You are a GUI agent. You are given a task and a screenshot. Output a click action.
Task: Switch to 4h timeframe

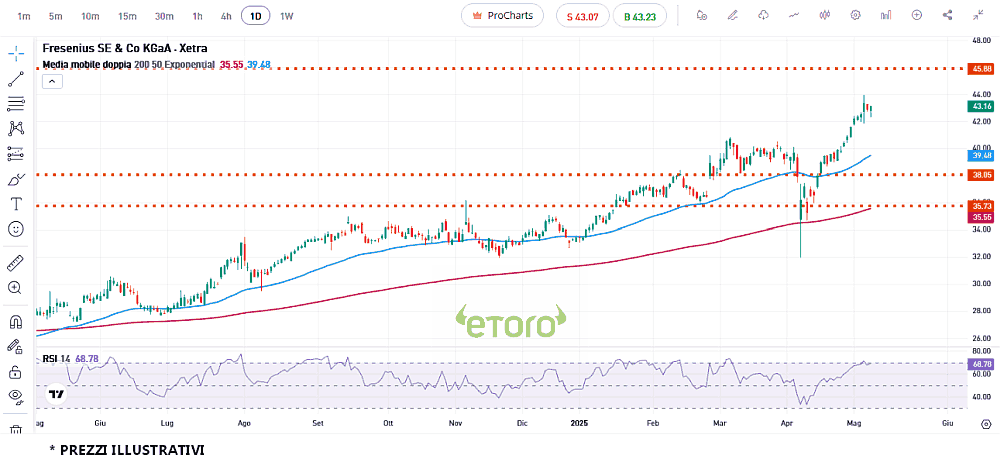pos(226,17)
